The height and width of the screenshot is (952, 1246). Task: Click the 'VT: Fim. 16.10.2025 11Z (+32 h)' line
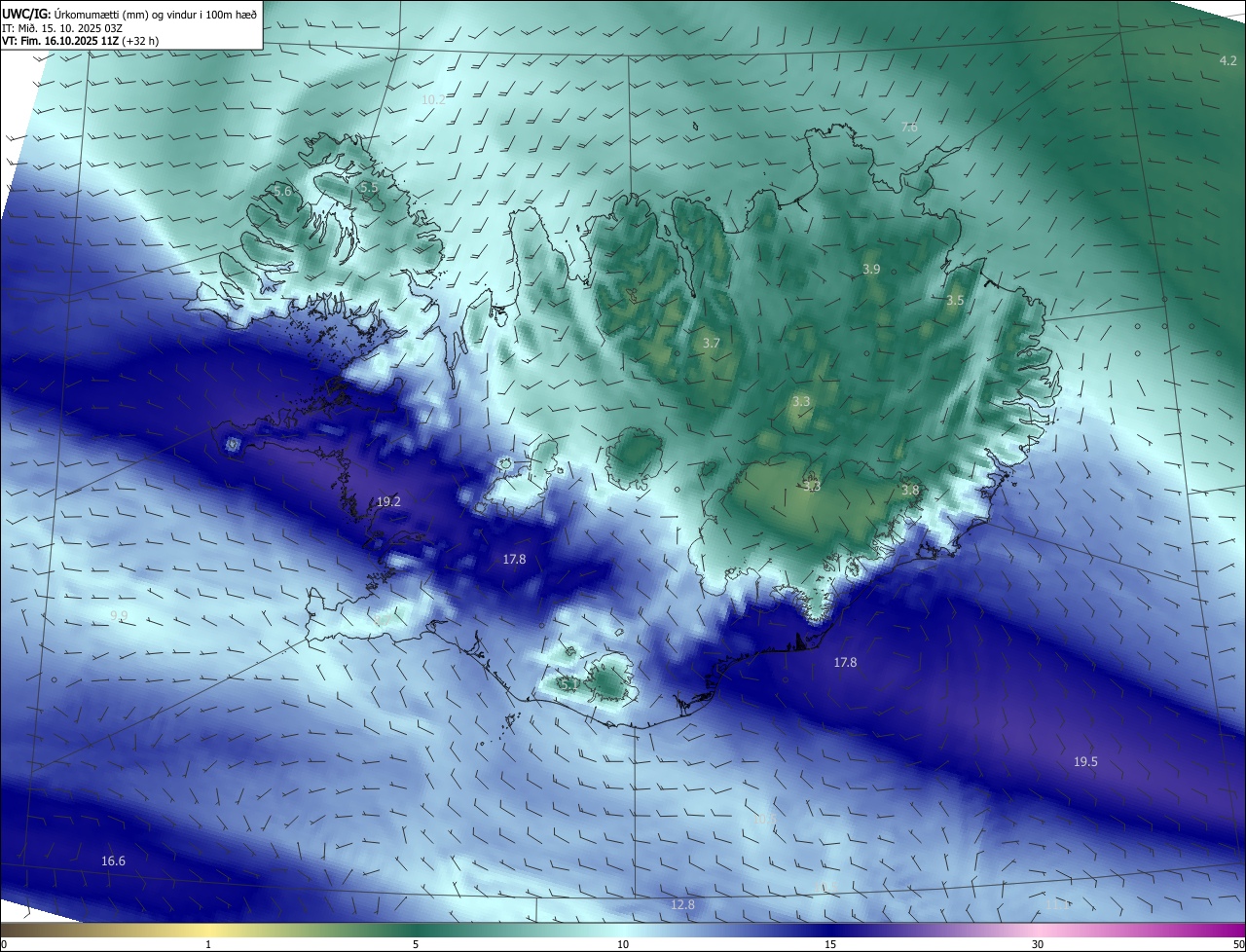pos(81,41)
